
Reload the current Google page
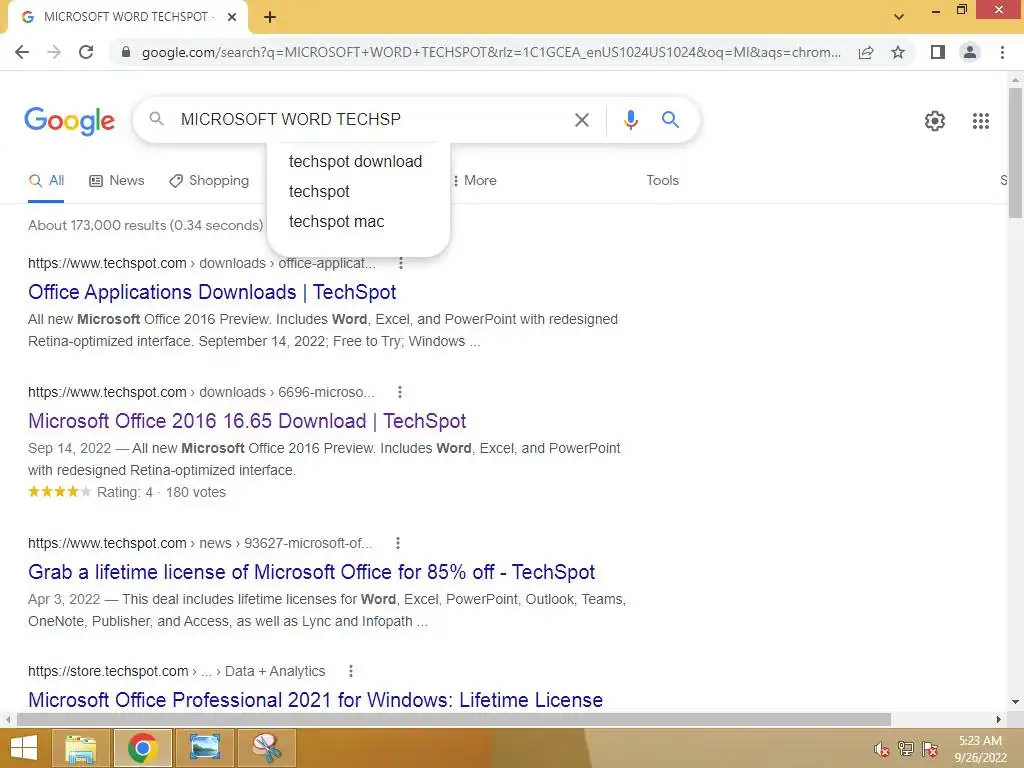[86, 52]
